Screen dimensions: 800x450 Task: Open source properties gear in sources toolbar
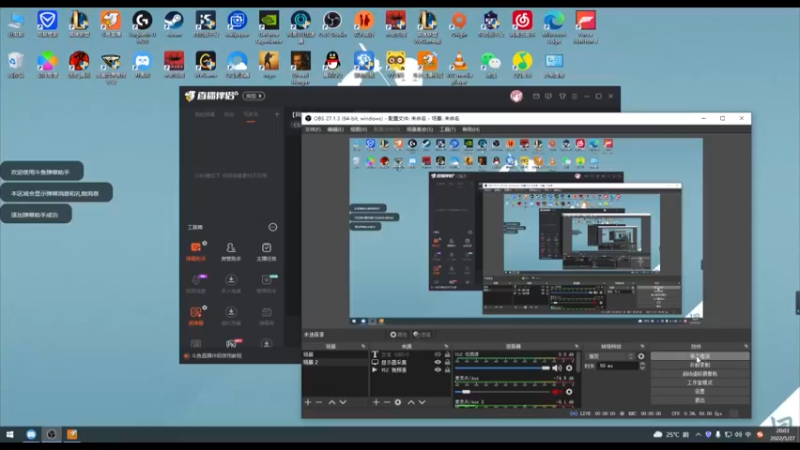click(398, 402)
